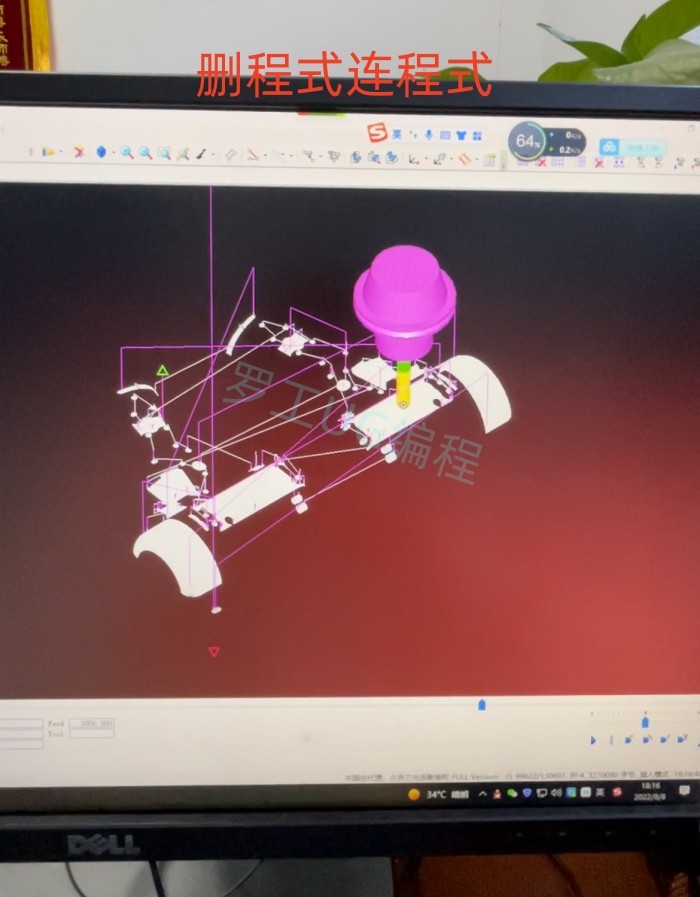
Task: Click the Sogou microphone voice input icon
Action: (x=429, y=135)
